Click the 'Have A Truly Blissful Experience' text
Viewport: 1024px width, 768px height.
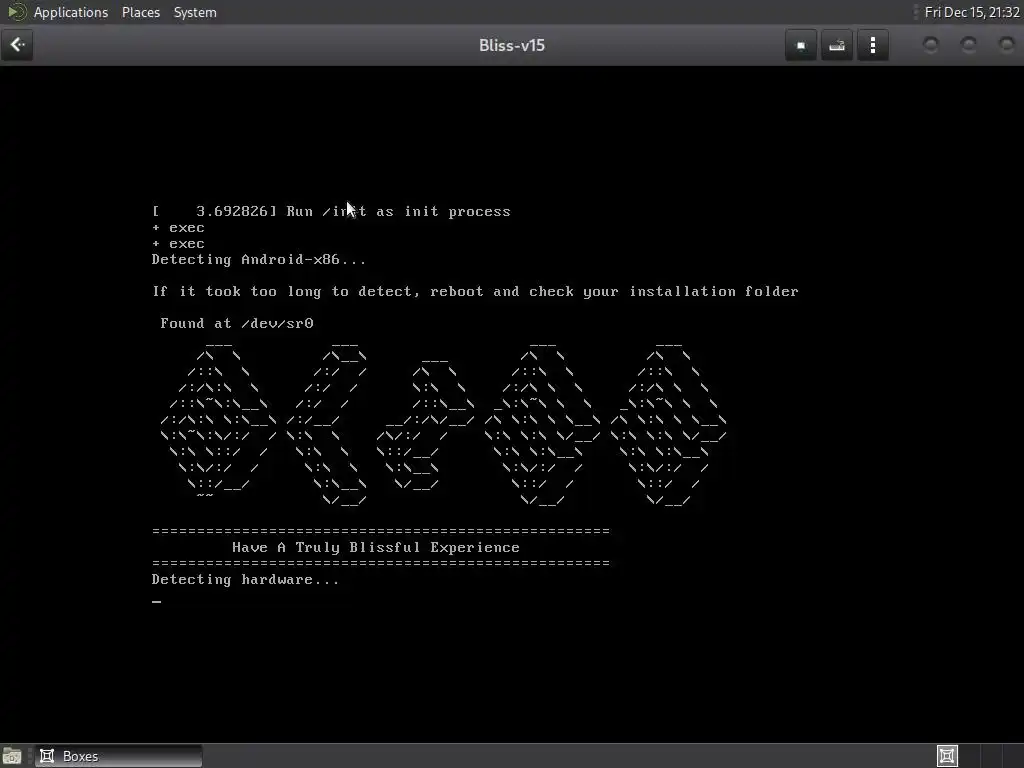click(x=376, y=548)
